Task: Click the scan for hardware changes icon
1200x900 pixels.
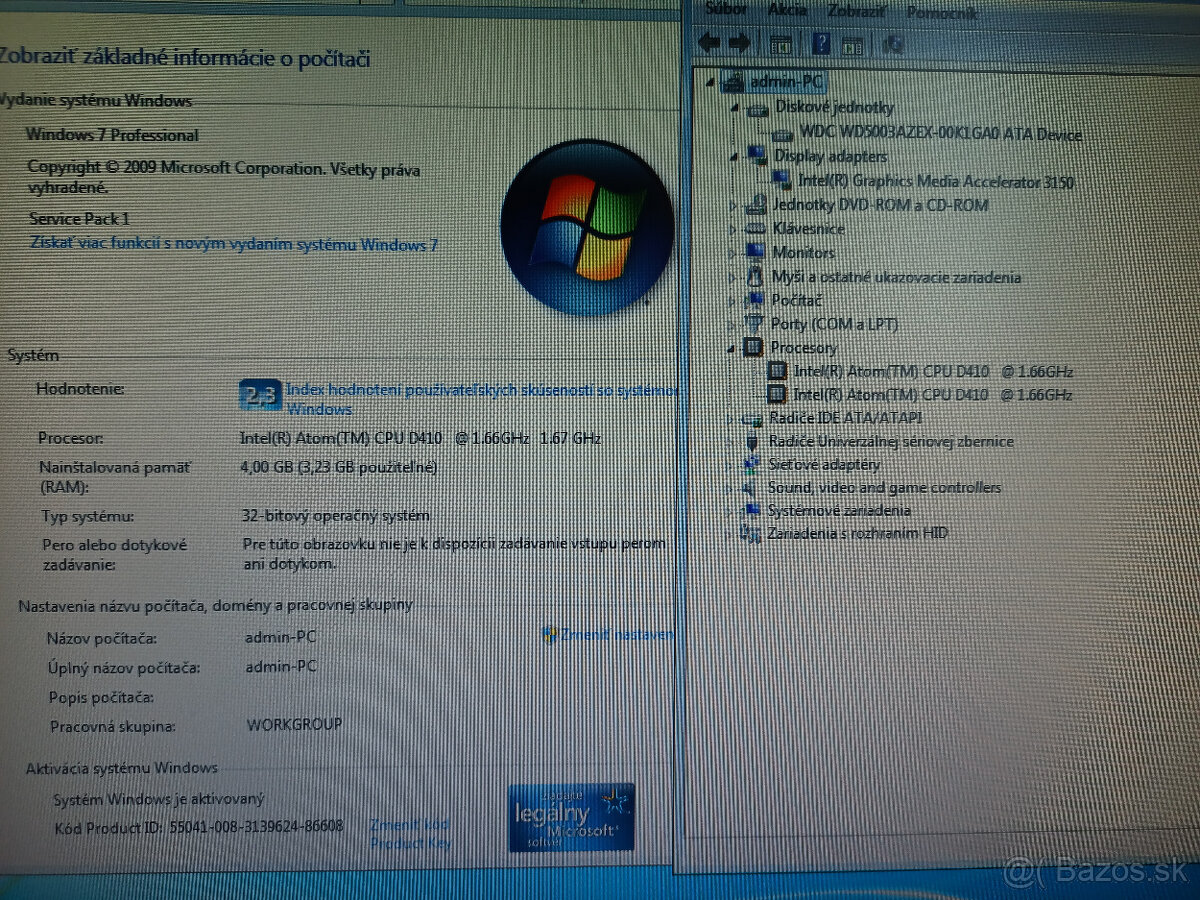Action: click(893, 44)
